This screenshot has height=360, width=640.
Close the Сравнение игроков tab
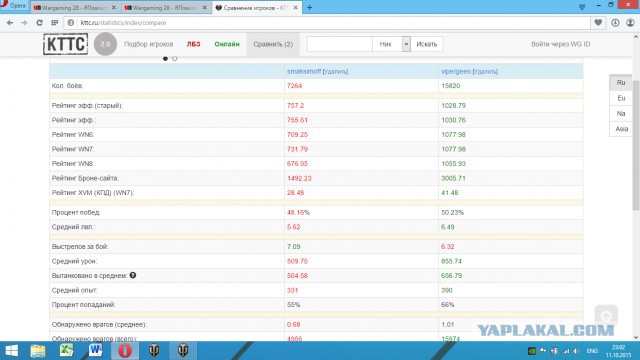coord(296,8)
